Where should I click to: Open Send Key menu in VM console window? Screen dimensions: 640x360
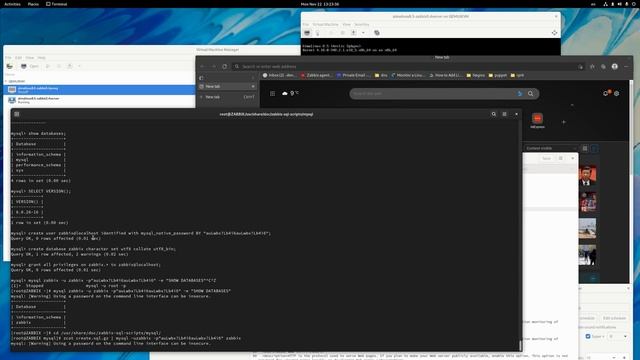click(x=362, y=24)
